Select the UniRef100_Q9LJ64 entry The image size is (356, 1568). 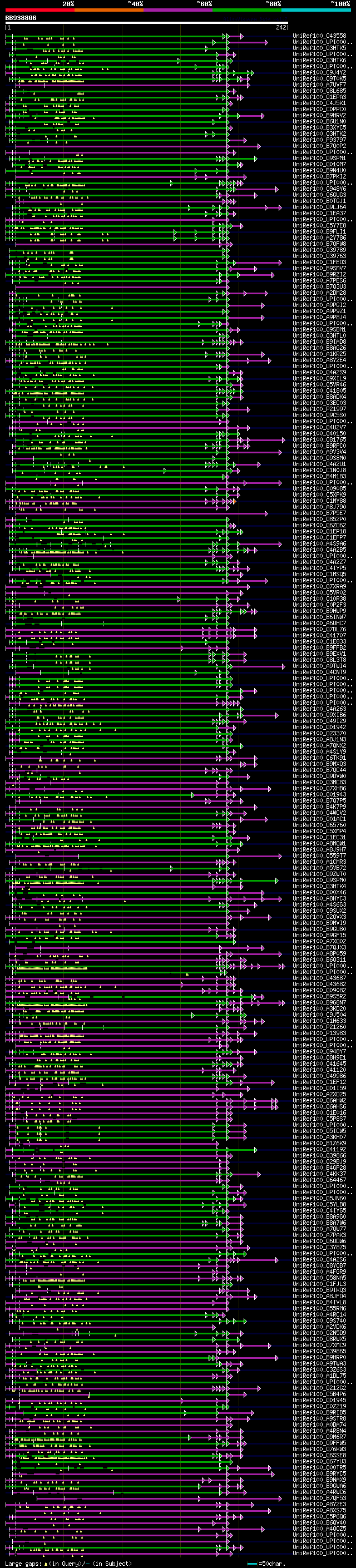click(x=319, y=207)
